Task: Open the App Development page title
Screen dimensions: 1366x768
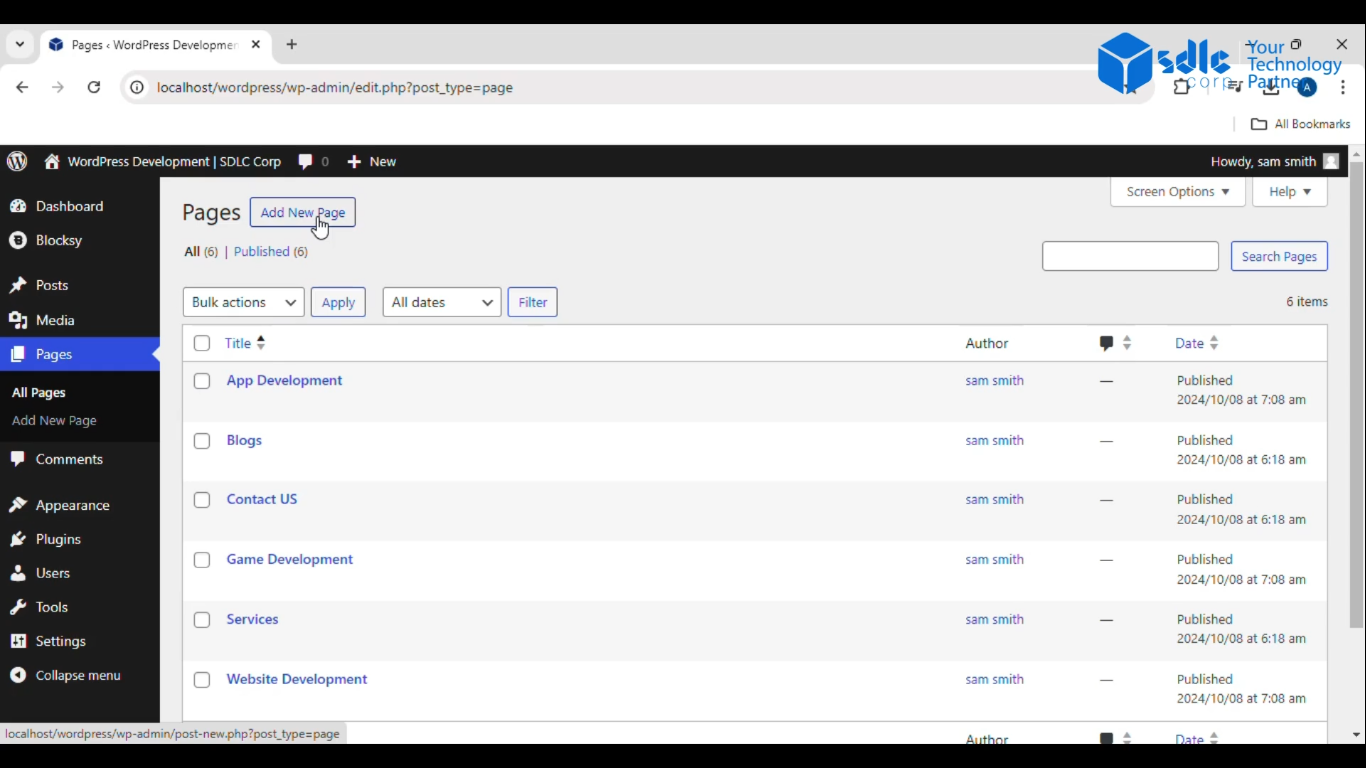Action: pyautogui.click(x=284, y=380)
